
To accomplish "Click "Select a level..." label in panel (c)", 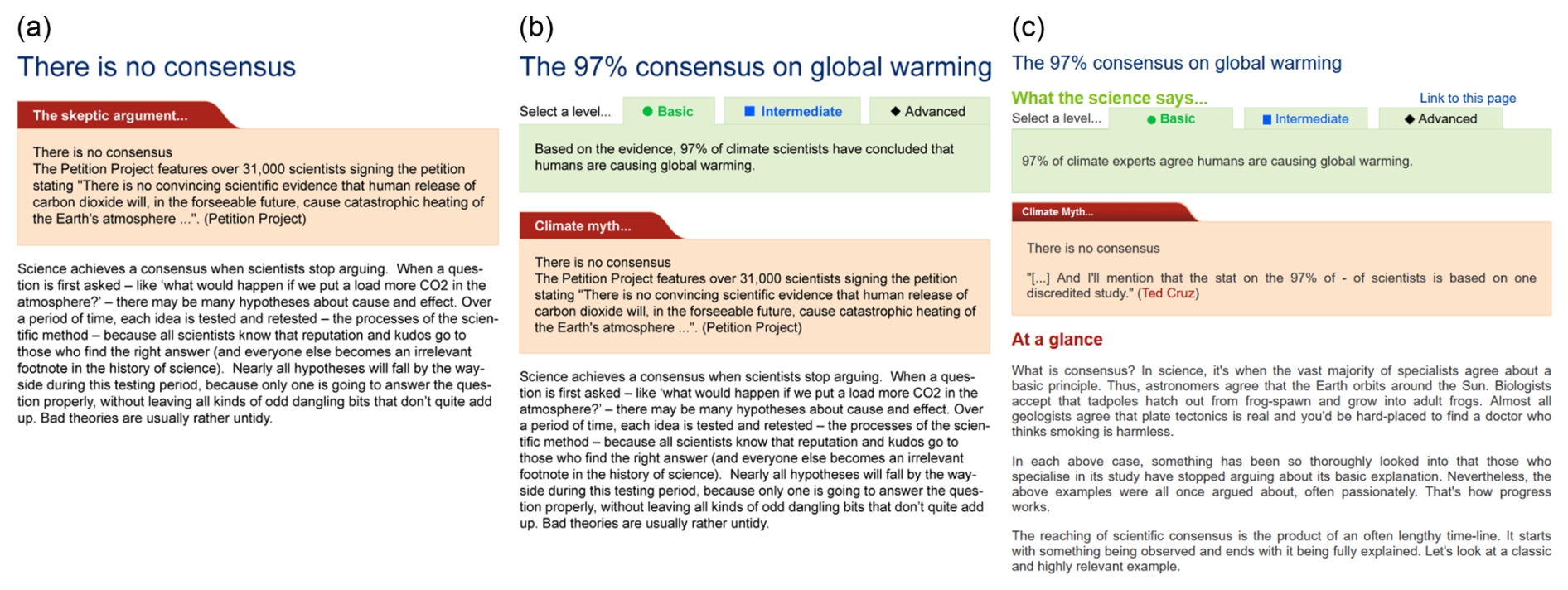I will (x=1056, y=118).
